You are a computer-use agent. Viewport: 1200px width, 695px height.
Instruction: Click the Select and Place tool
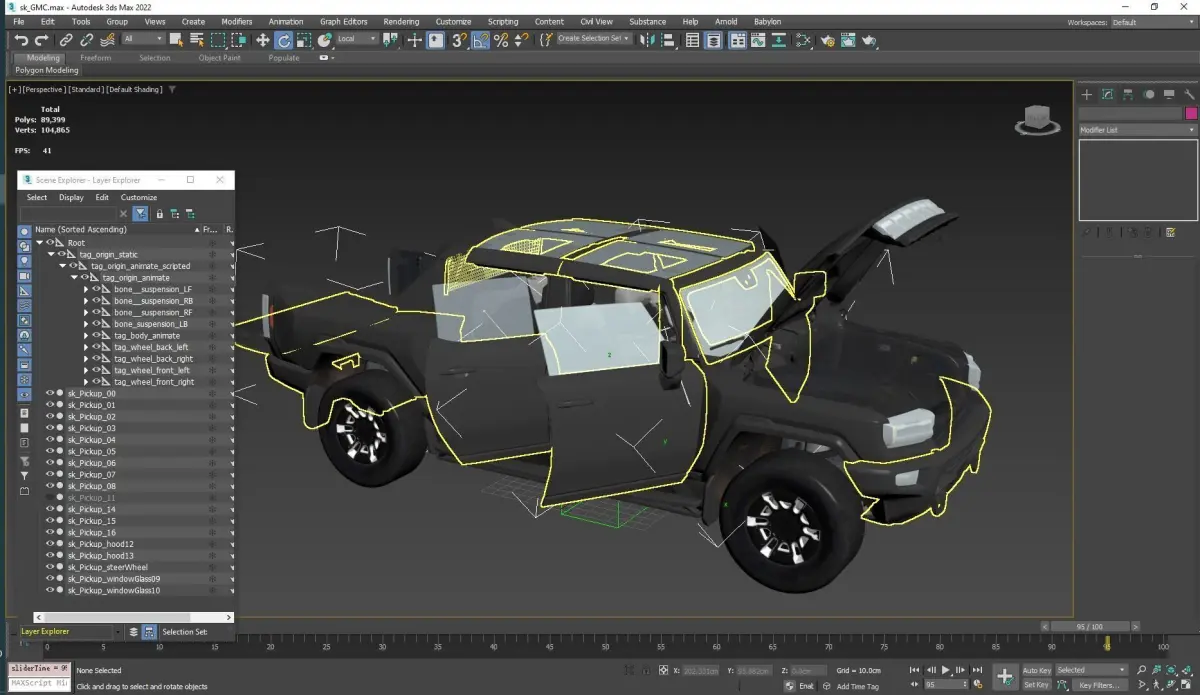[324, 40]
